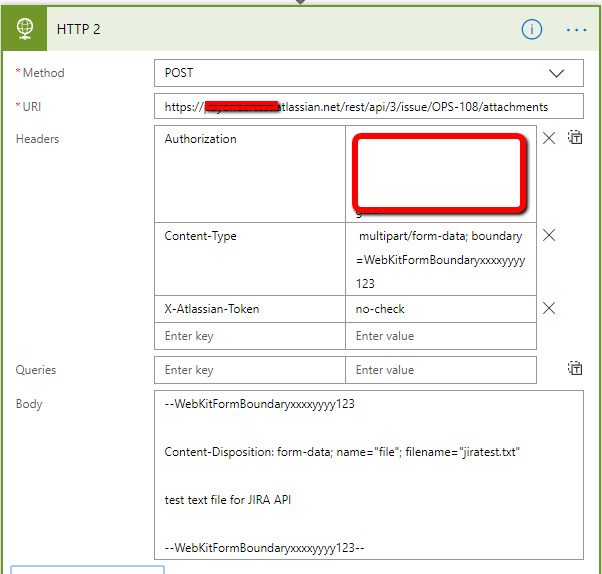Click the Content-Type header key cell
Screen dimensions: 602x574
tap(250, 259)
